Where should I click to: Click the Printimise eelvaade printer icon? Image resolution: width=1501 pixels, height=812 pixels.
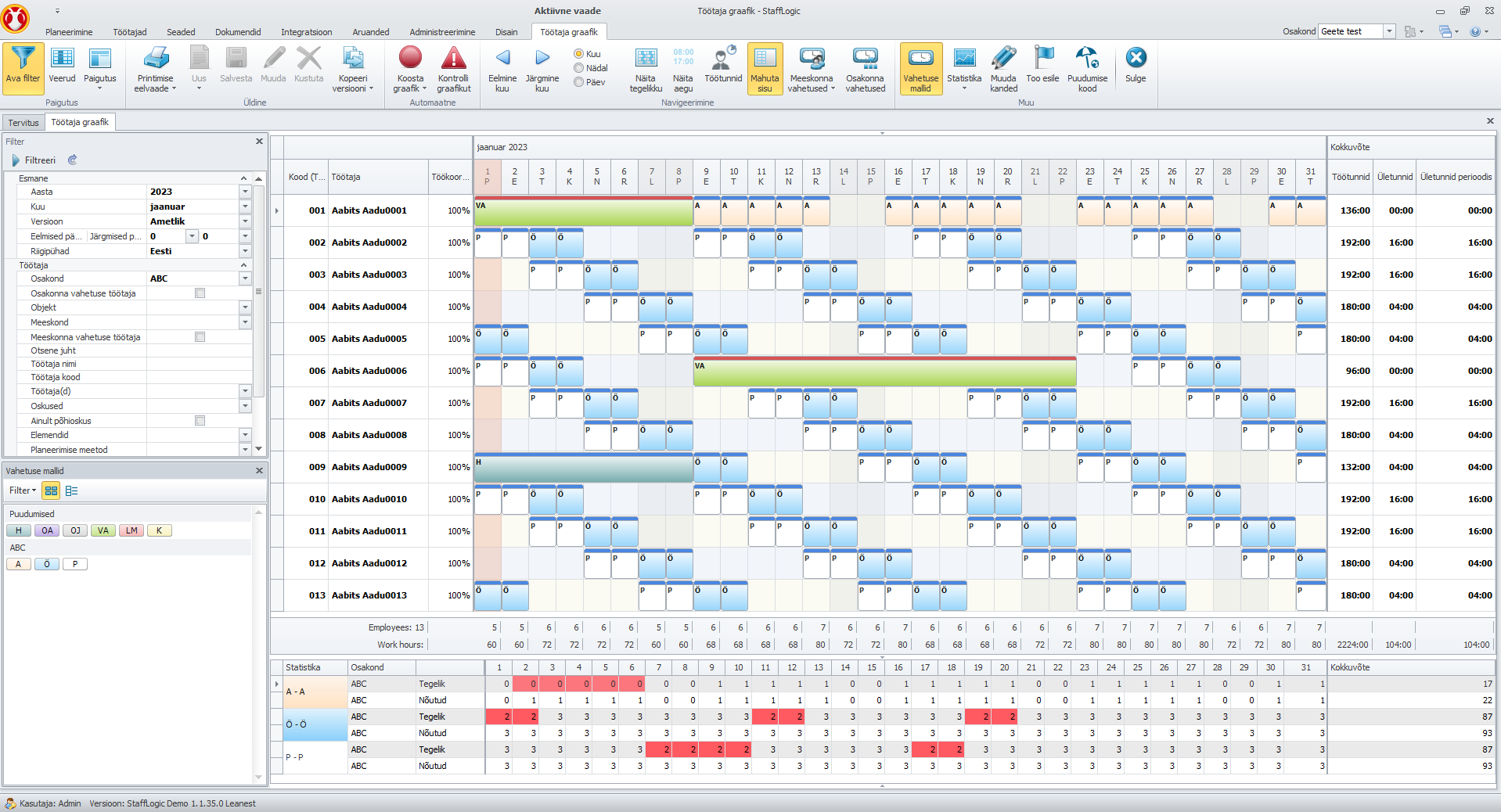[156, 59]
